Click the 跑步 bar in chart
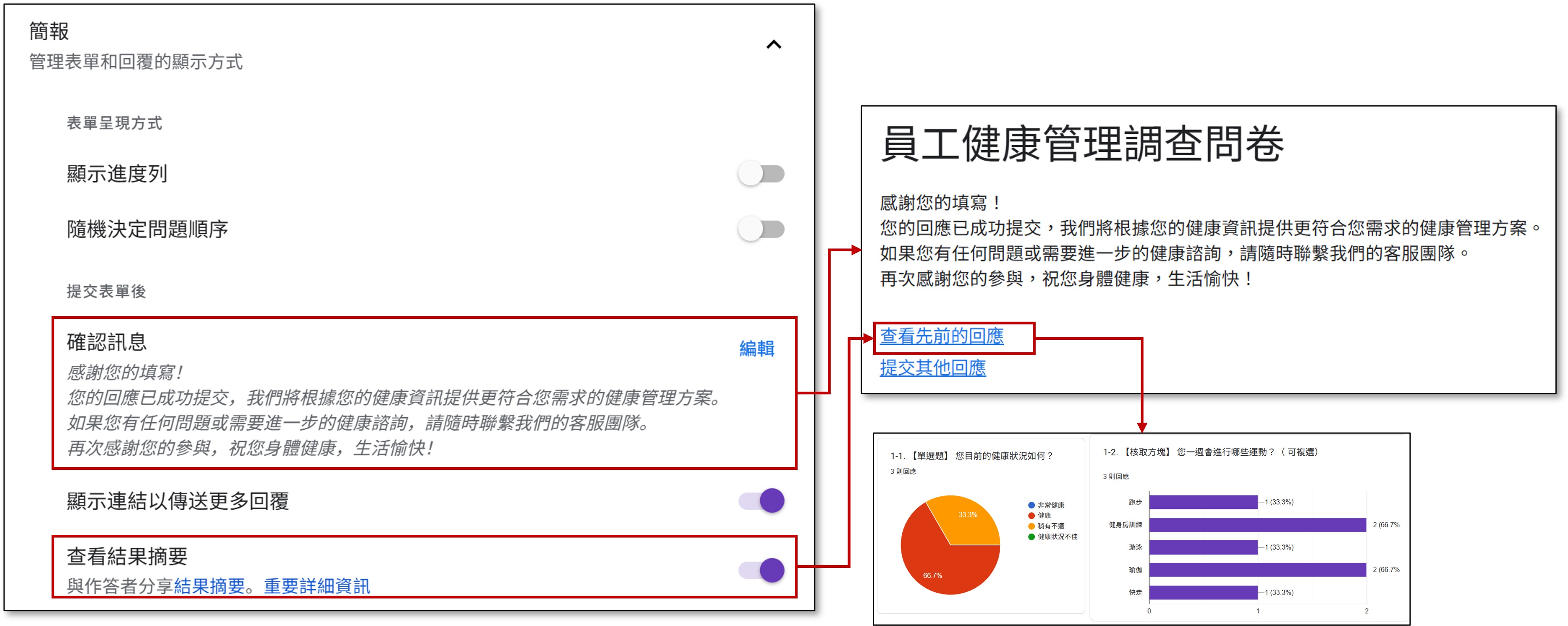Screen dimensions: 1568x626 click(x=1202, y=502)
